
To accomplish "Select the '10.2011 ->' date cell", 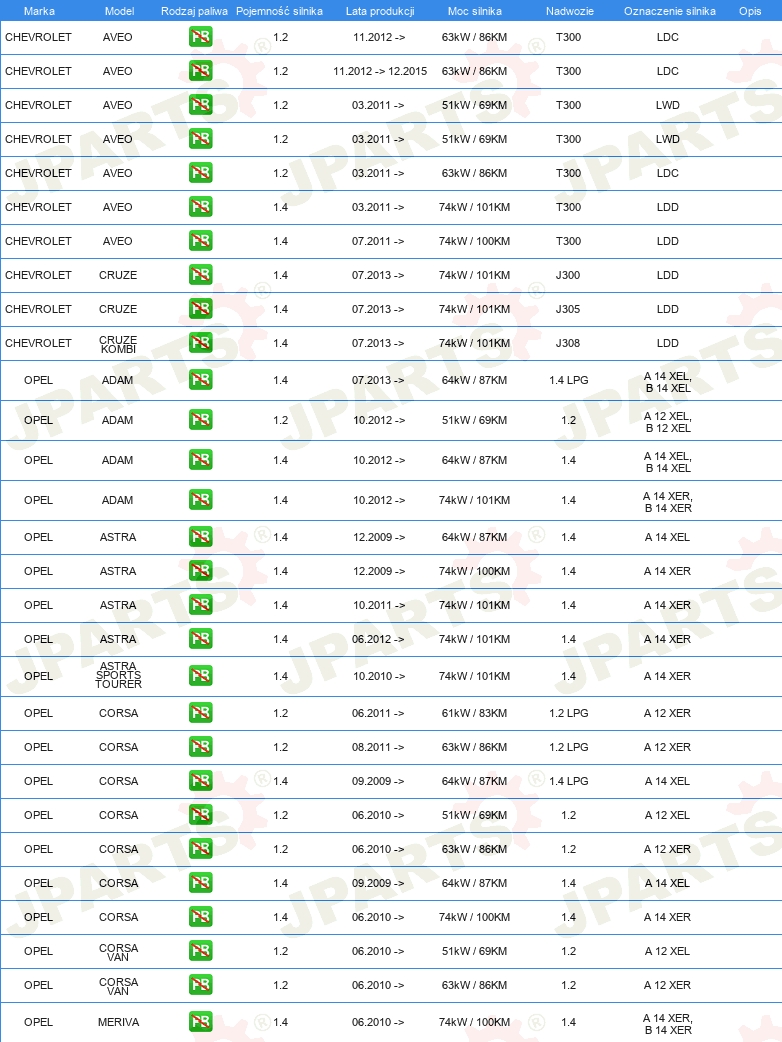I will click(x=379, y=605).
